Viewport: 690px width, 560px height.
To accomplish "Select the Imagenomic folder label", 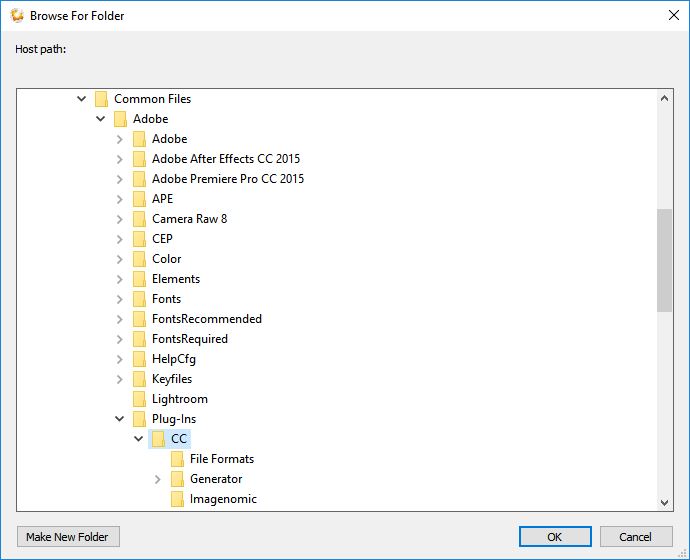I will 223,499.
